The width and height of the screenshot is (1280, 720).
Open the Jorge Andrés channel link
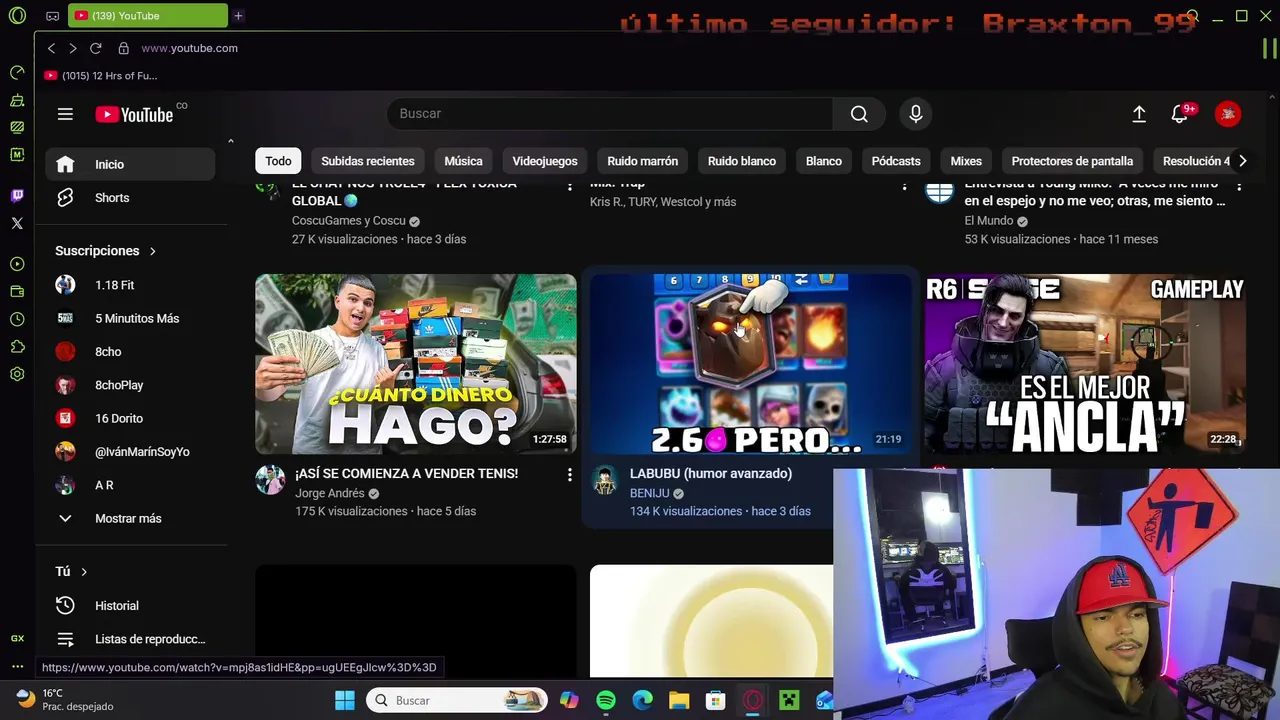tap(330, 493)
